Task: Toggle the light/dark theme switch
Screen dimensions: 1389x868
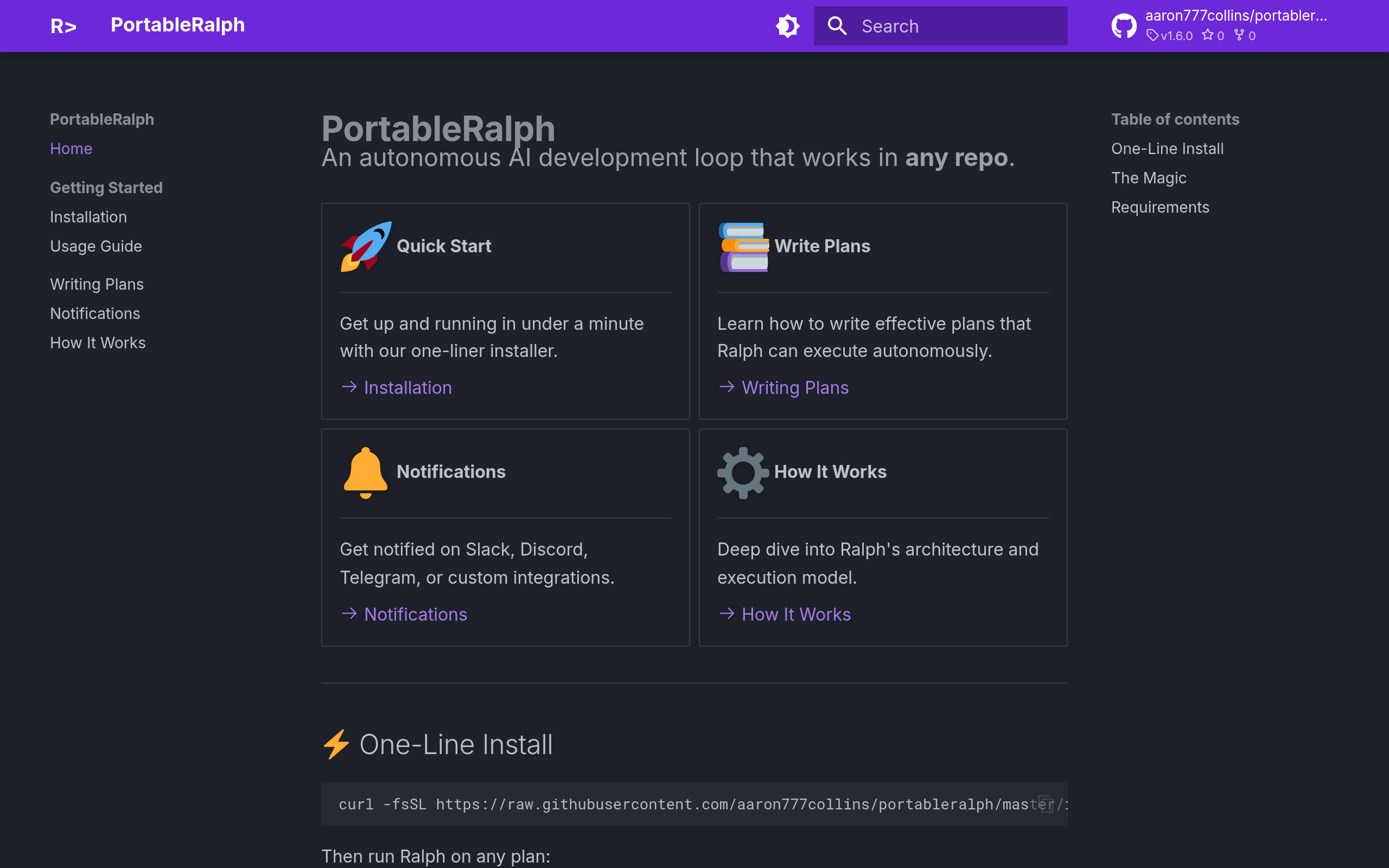Action: click(x=787, y=26)
